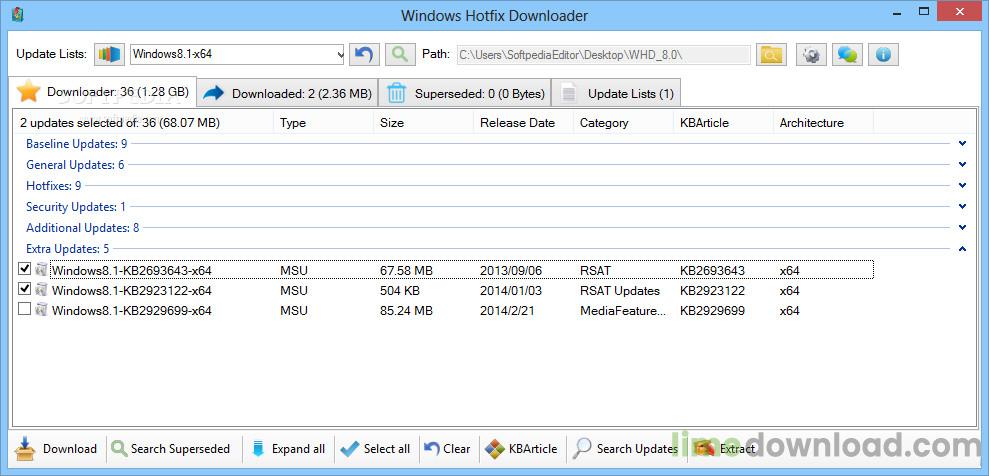Click the Baseline Updates: 9 group label

tap(76, 144)
